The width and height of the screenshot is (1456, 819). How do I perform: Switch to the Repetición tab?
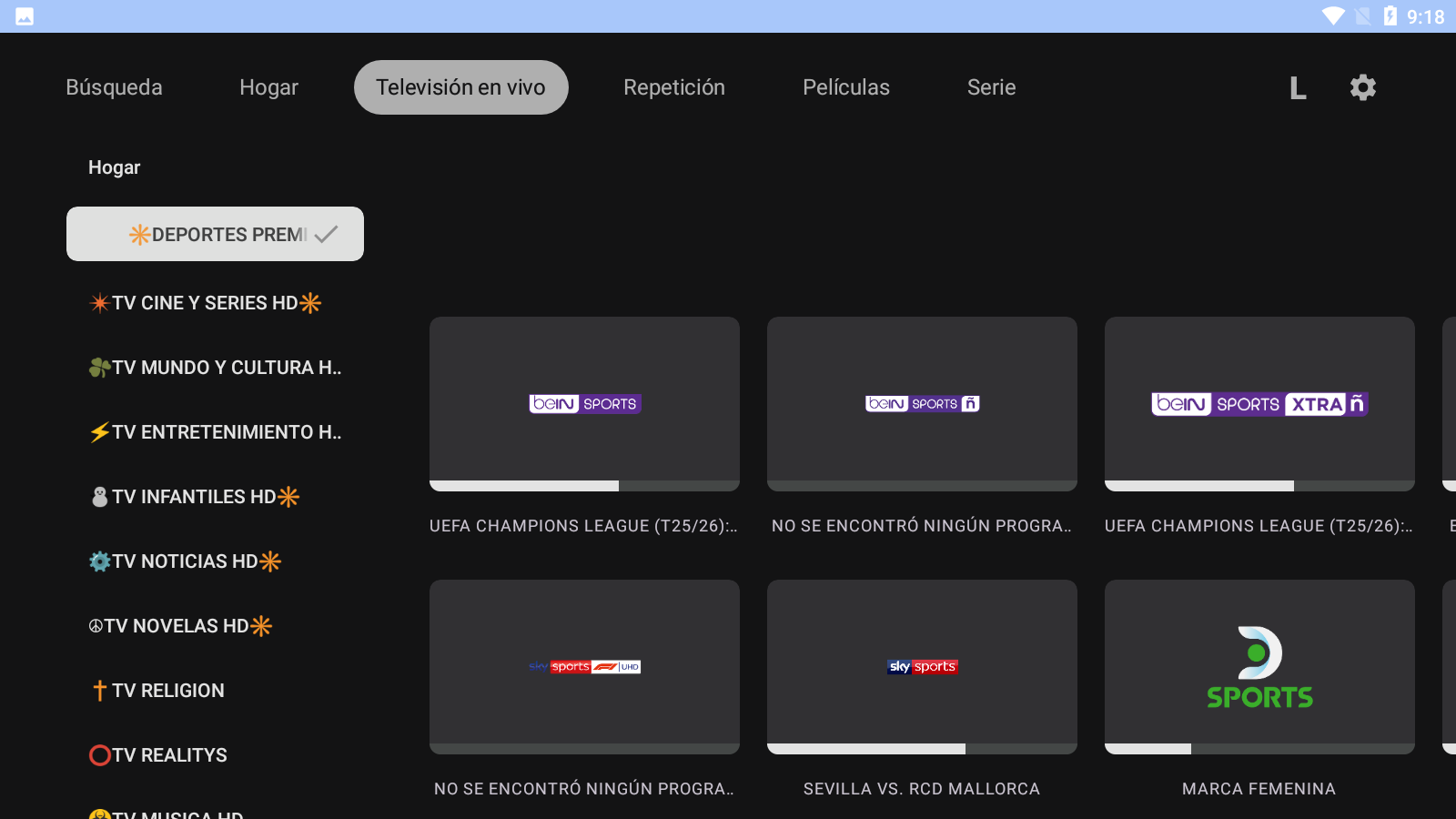tap(674, 87)
